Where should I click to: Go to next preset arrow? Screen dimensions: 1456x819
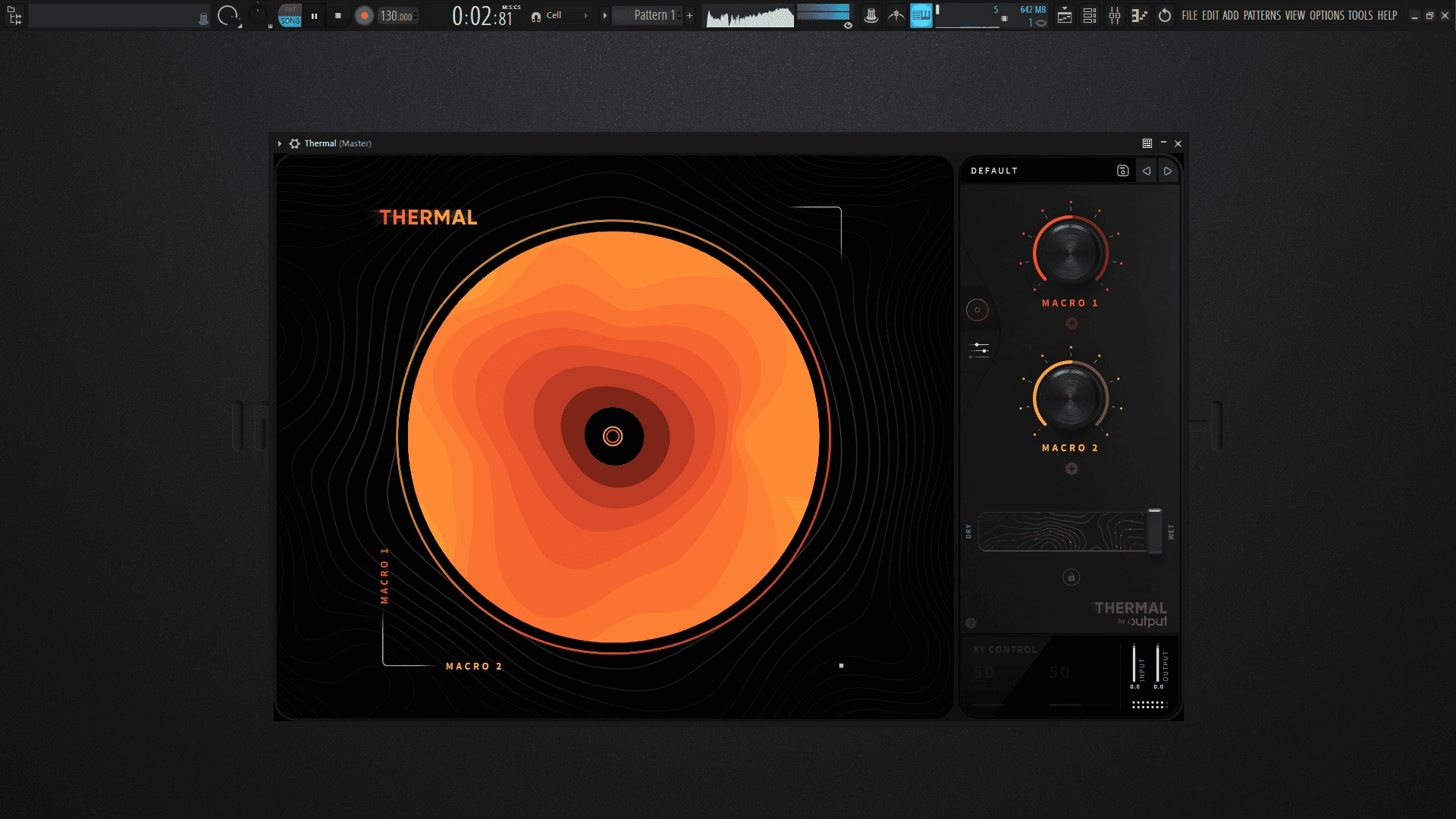1168,171
